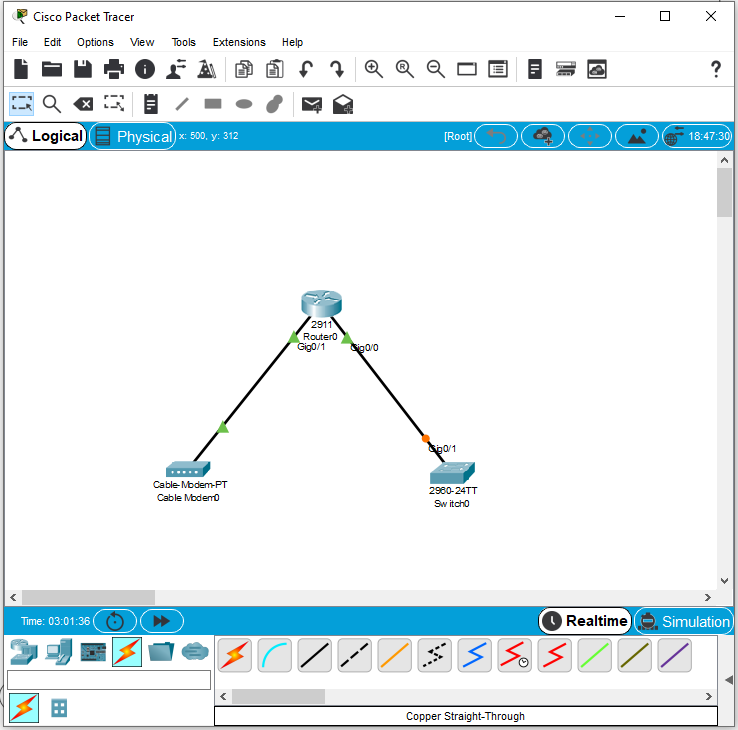The height and width of the screenshot is (730, 738).
Task: Open the drawing palette rectangle icon
Action: [x=467, y=69]
